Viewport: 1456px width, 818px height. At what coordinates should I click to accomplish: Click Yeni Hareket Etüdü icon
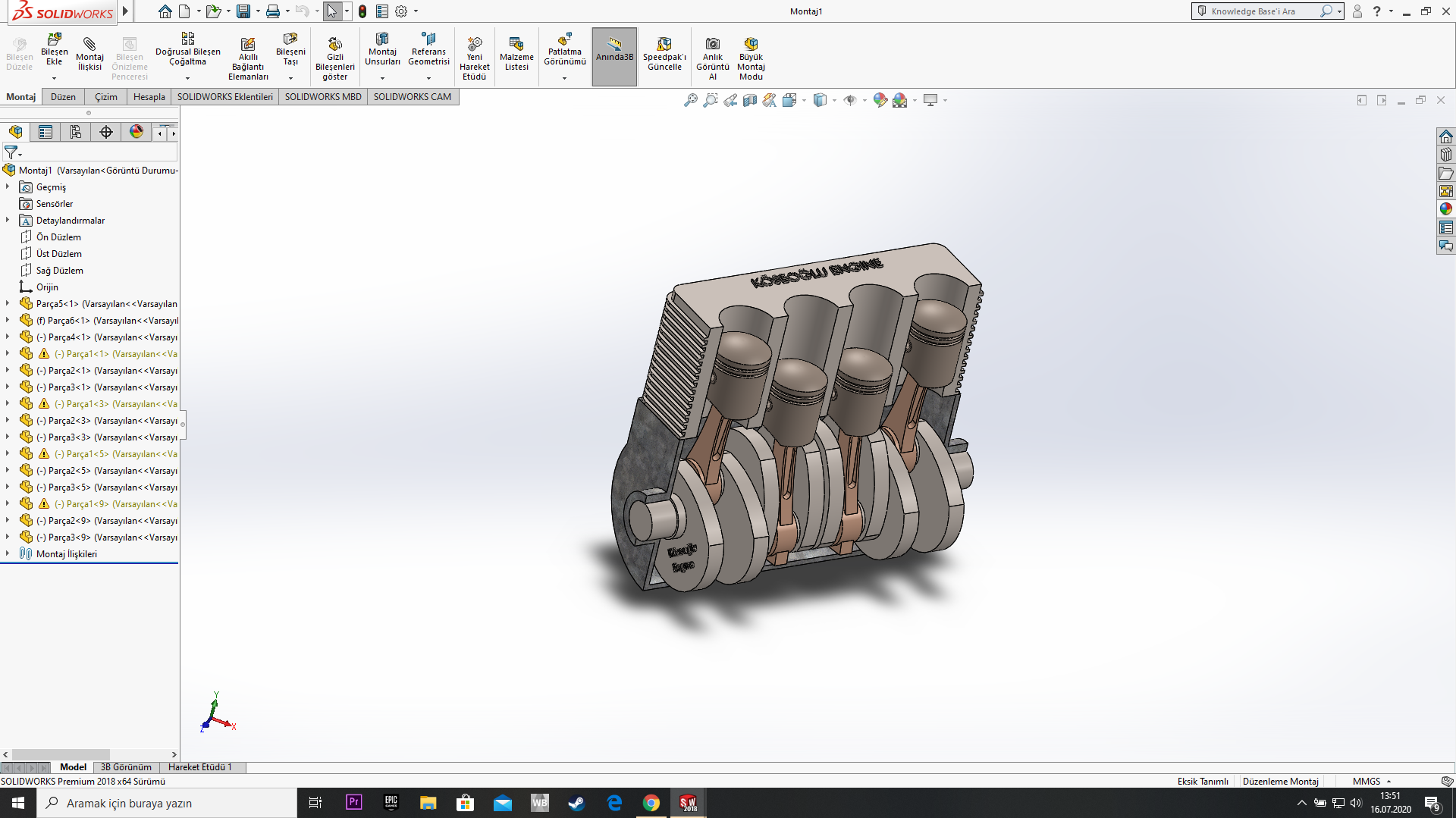point(474,45)
